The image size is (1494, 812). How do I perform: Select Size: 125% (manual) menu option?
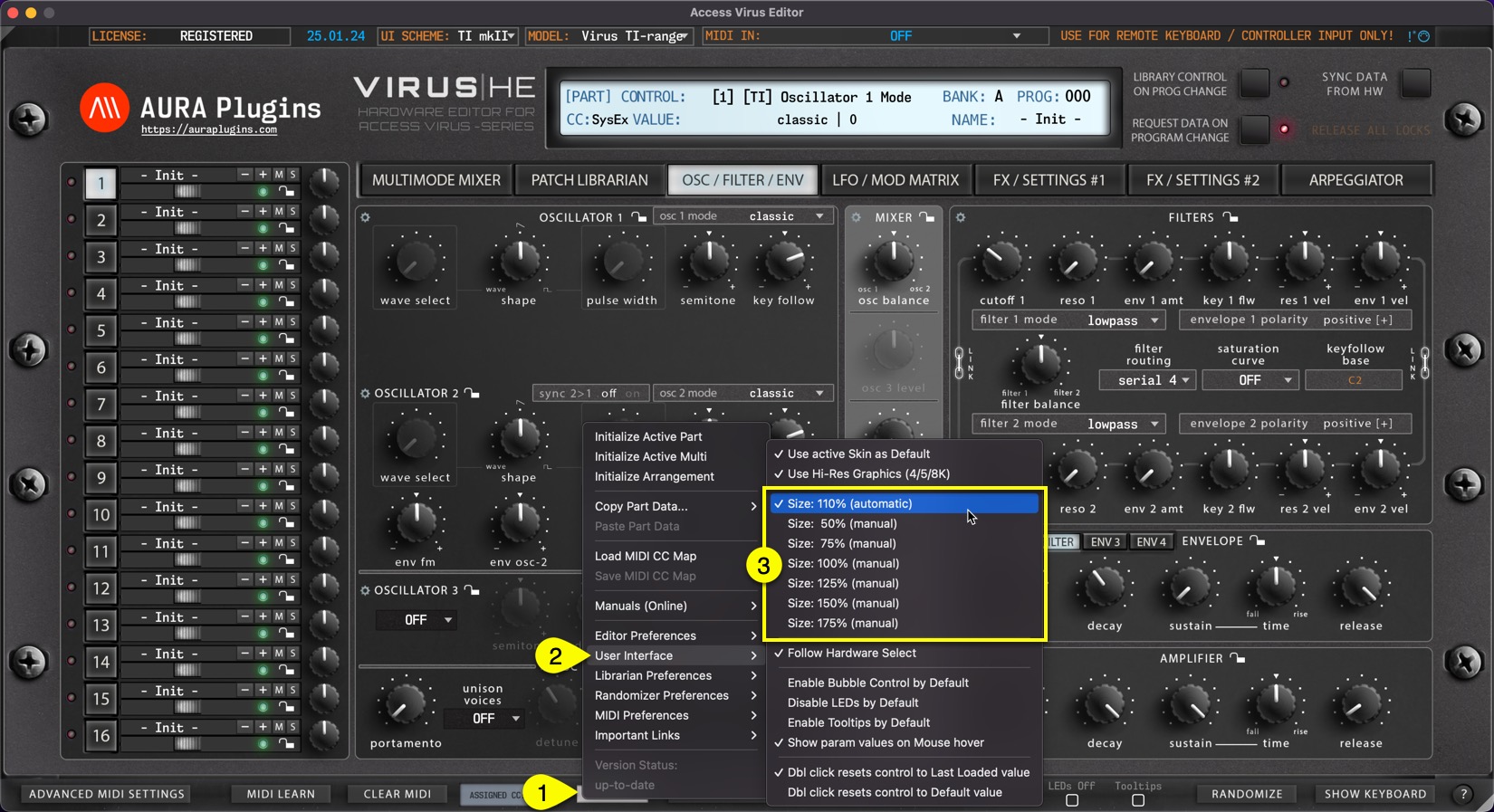(843, 583)
